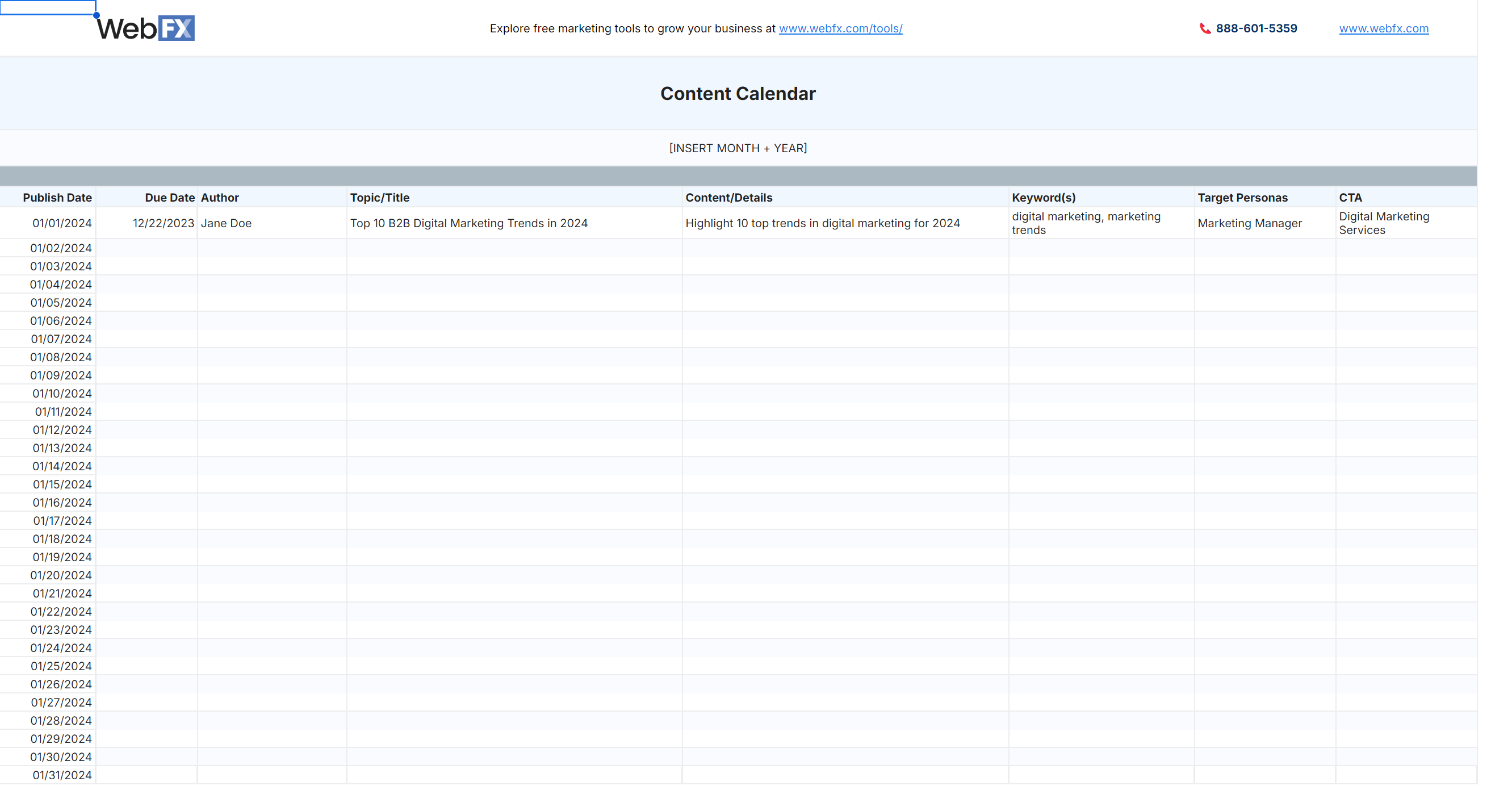The width and height of the screenshot is (1512, 790).
Task: Select the Top 10 B2B Digital Marketing Trends cell
Action: tap(514, 223)
